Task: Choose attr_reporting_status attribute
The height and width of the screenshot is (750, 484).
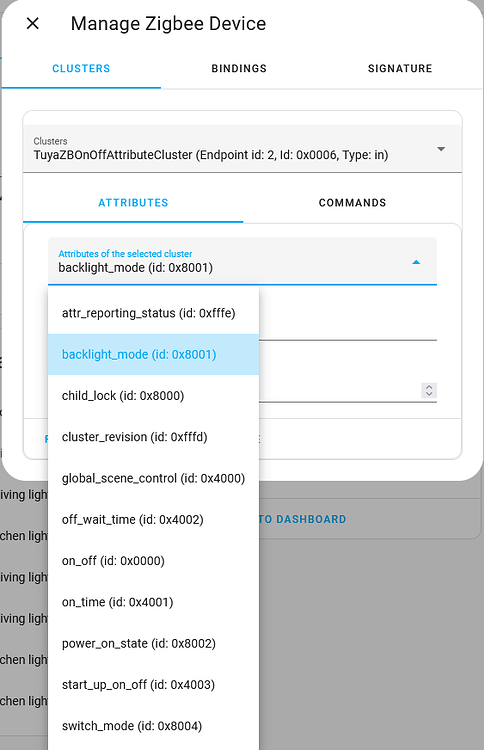Action: 153,313
